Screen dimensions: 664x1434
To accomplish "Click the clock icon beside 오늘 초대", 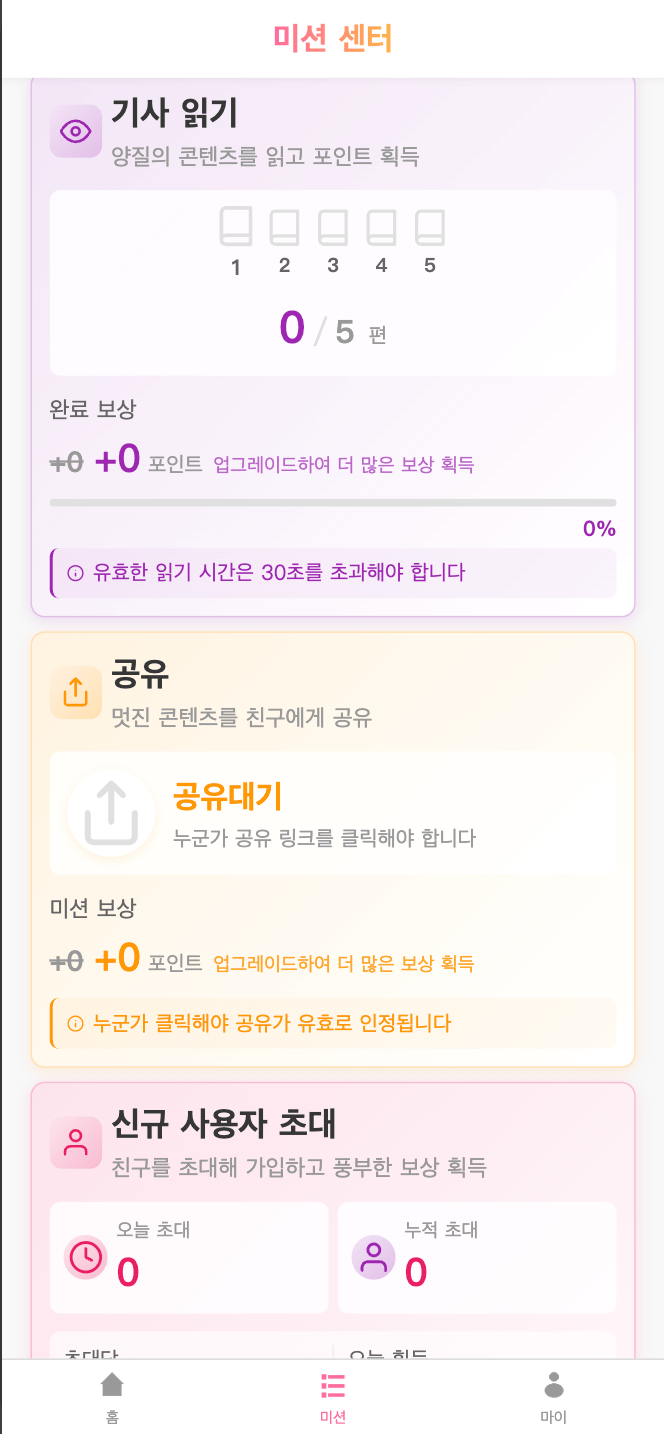I will click(x=84, y=1258).
